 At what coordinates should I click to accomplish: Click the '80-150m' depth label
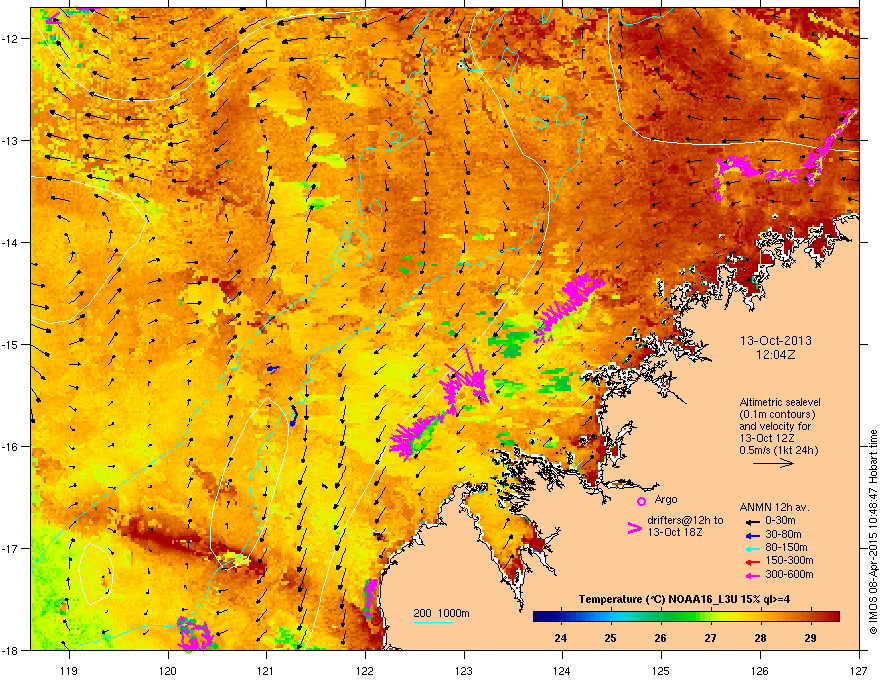(x=786, y=547)
